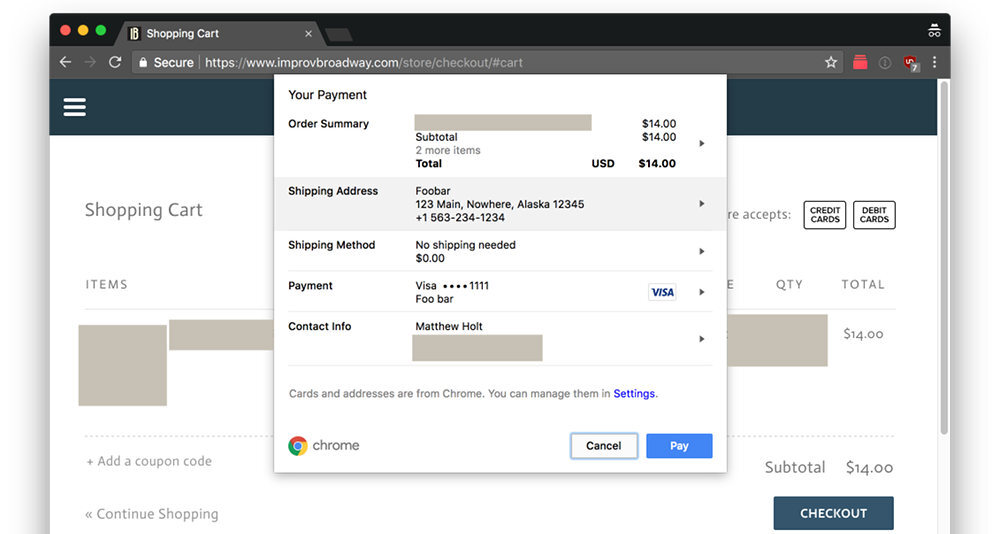1000x534 pixels.
Task: Click the CREDIT CARDS badge
Action: click(825, 215)
